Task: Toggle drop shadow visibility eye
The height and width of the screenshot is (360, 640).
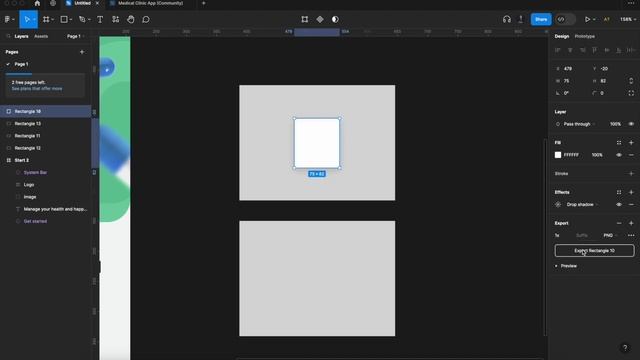Action: click(619, 204)
